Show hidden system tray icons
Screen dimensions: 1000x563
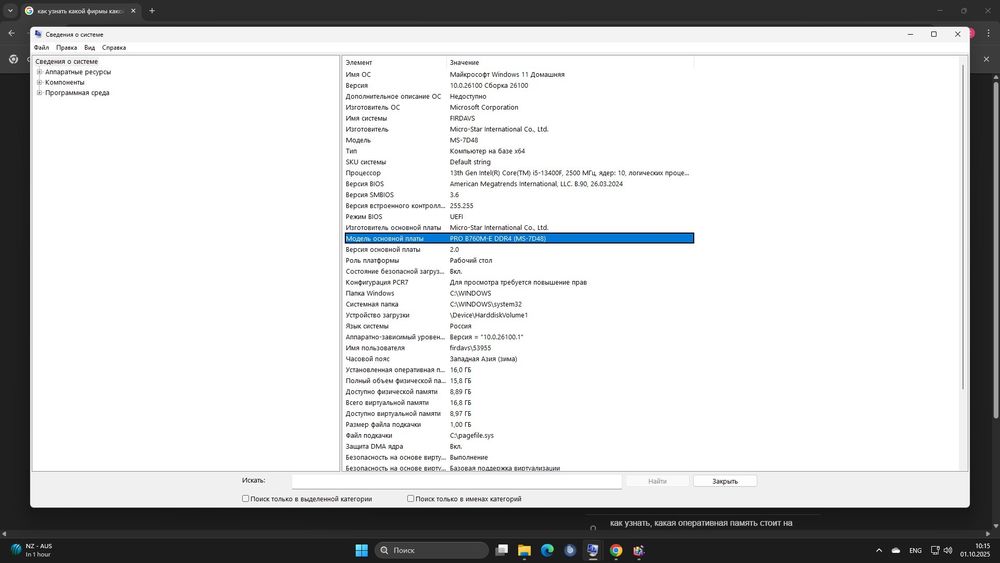pyautogui.click(x=879, y=550)
